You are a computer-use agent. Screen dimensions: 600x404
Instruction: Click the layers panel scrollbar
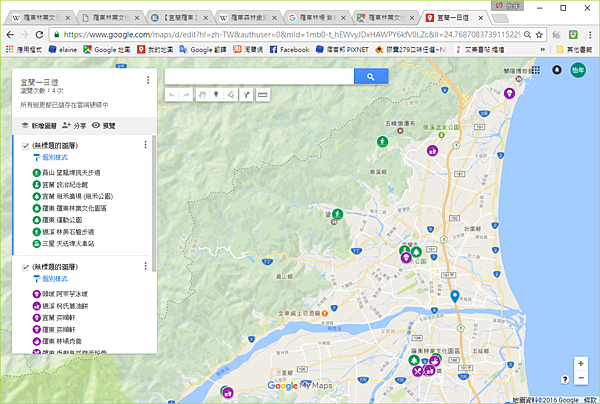[x=154, y=204]
